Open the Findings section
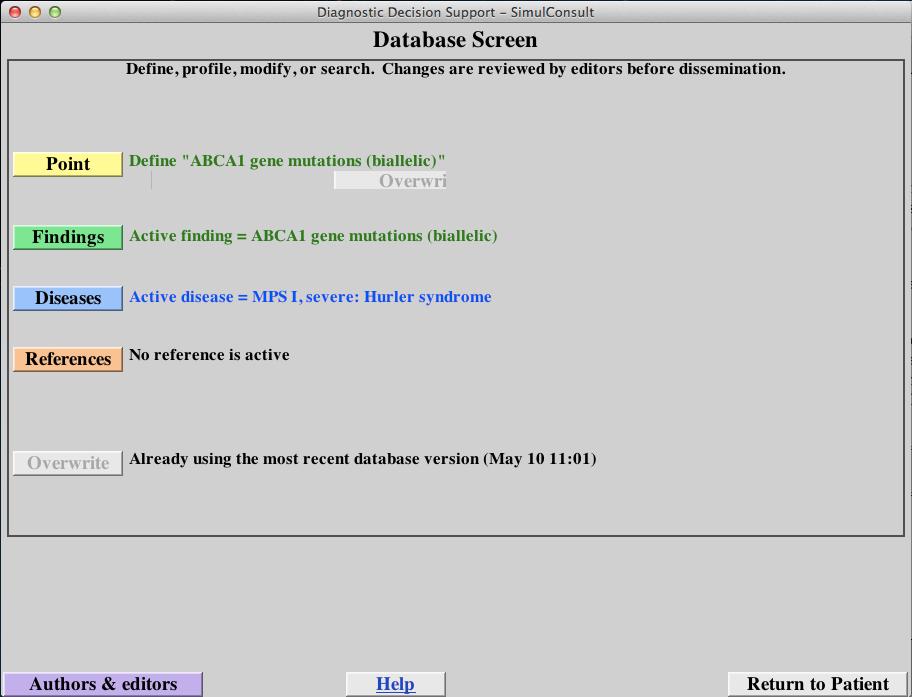912x697 pixels. tap(68, 237)
